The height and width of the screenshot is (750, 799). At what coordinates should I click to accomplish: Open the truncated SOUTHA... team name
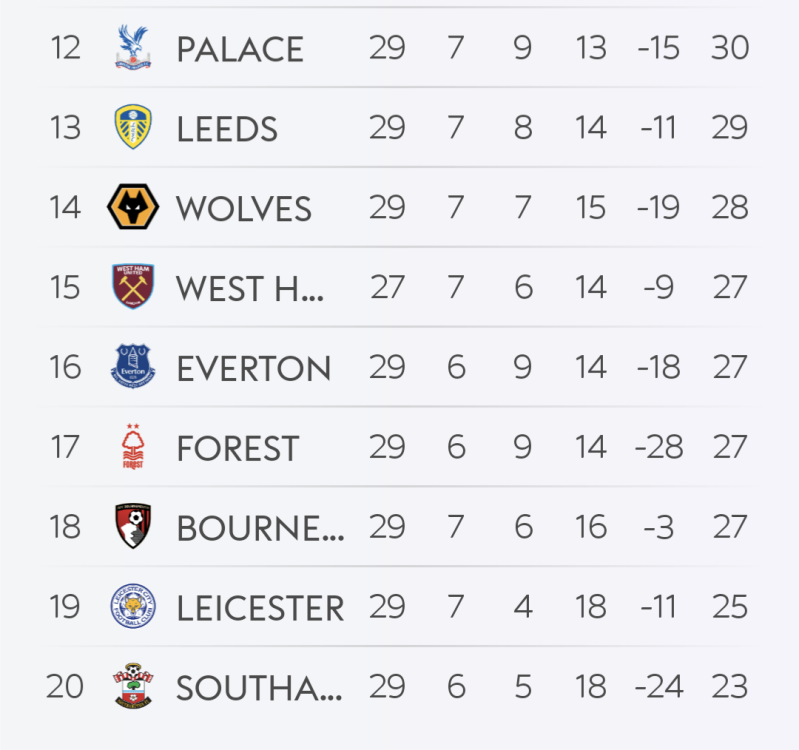coord(259,687)
